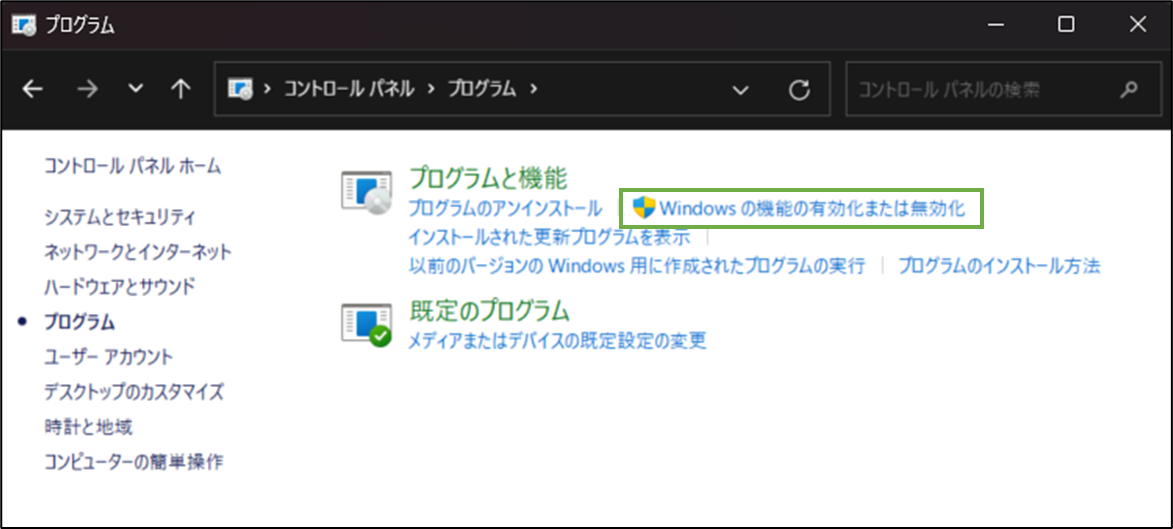This screenshot has width=1173, height=529.
Task: Click the shield icon beside Windows の機能
Action: (643, 208)
